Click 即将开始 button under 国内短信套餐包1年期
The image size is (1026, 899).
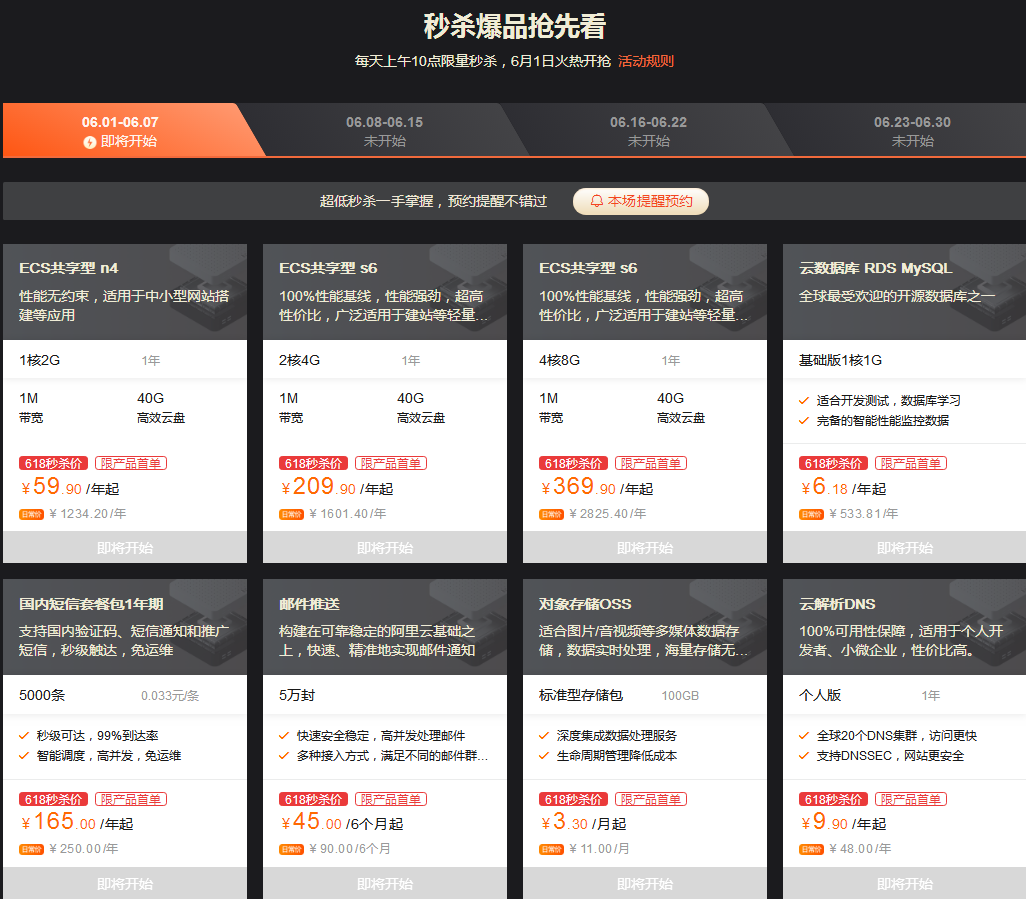pos(125,884)
